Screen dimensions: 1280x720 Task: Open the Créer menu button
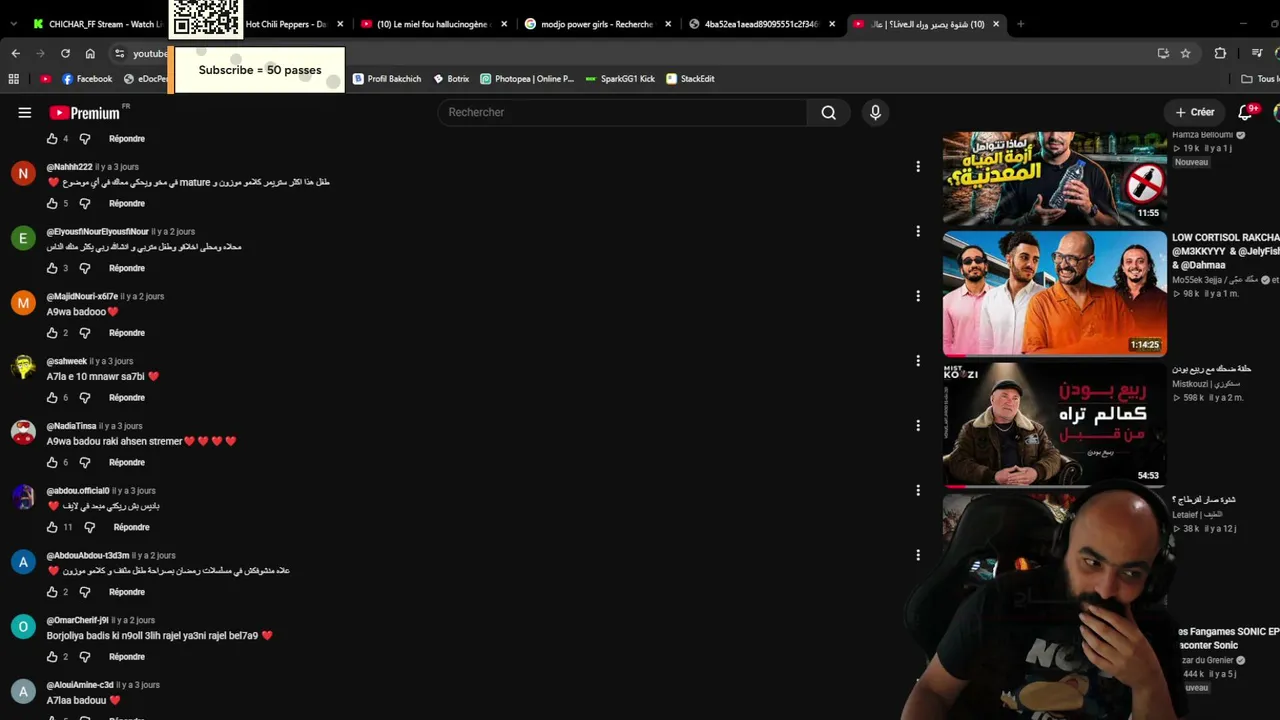click(1195, 113)
